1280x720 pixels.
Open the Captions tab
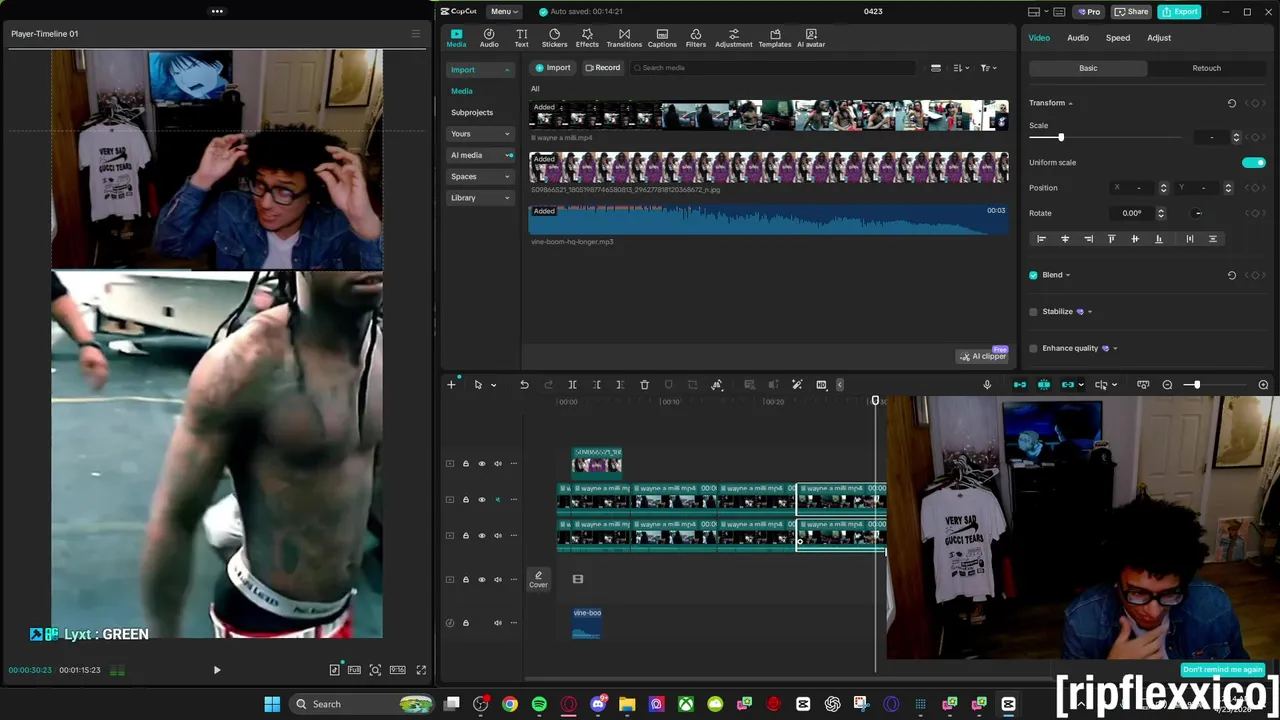pos(662,38)
